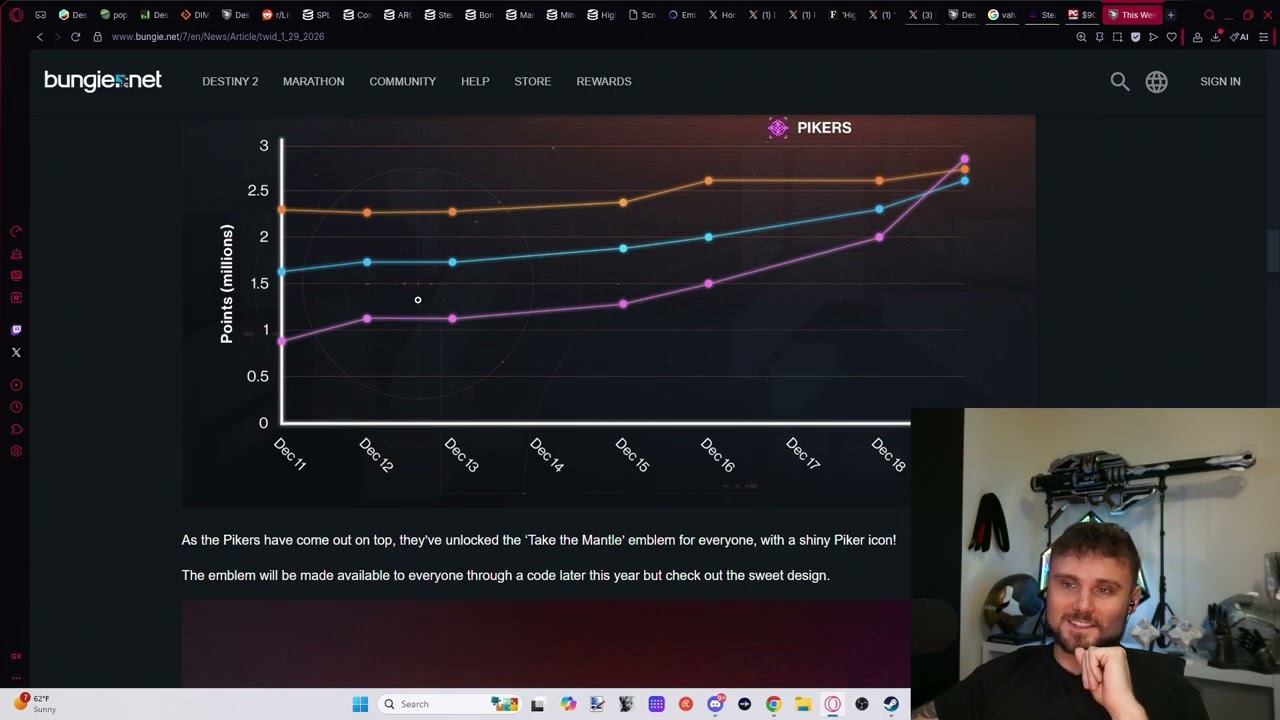
Task: Open the language globe selector
Action: point(1156,82)
